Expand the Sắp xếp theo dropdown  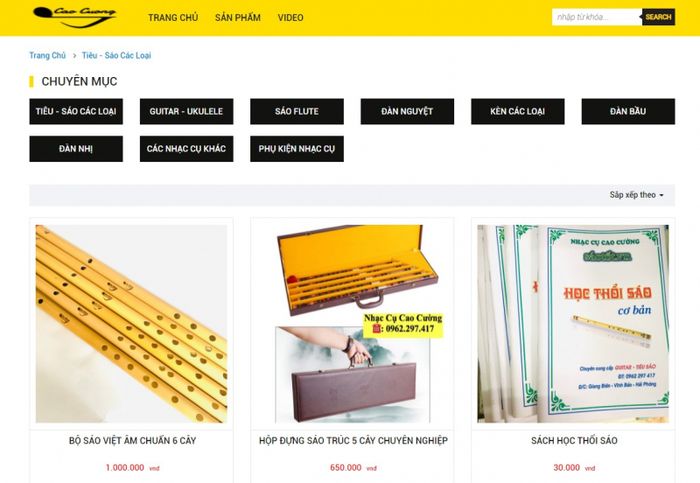(x=637, y=195)
